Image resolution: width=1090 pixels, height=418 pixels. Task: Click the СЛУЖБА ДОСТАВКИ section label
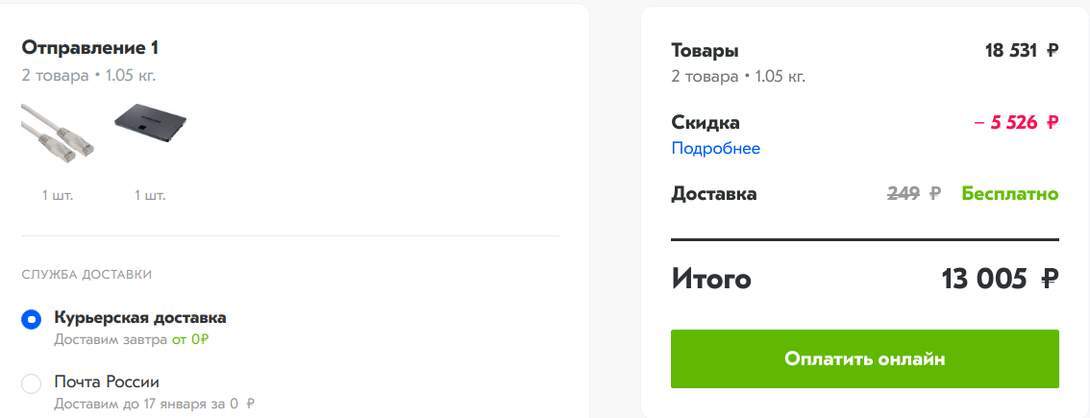(87, 275)
